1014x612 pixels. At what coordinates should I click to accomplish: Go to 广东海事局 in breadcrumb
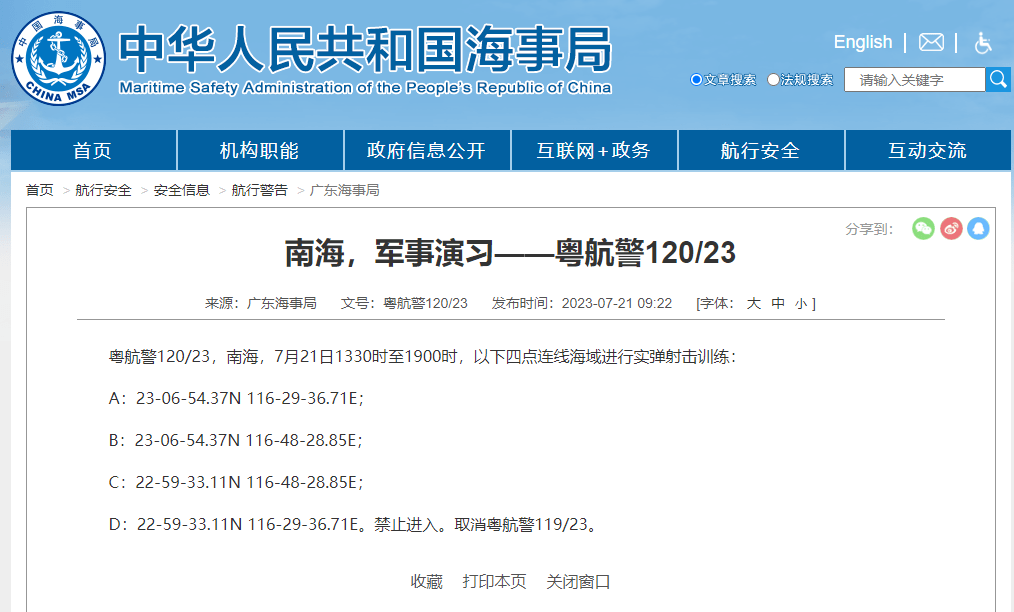click(345, 190)
